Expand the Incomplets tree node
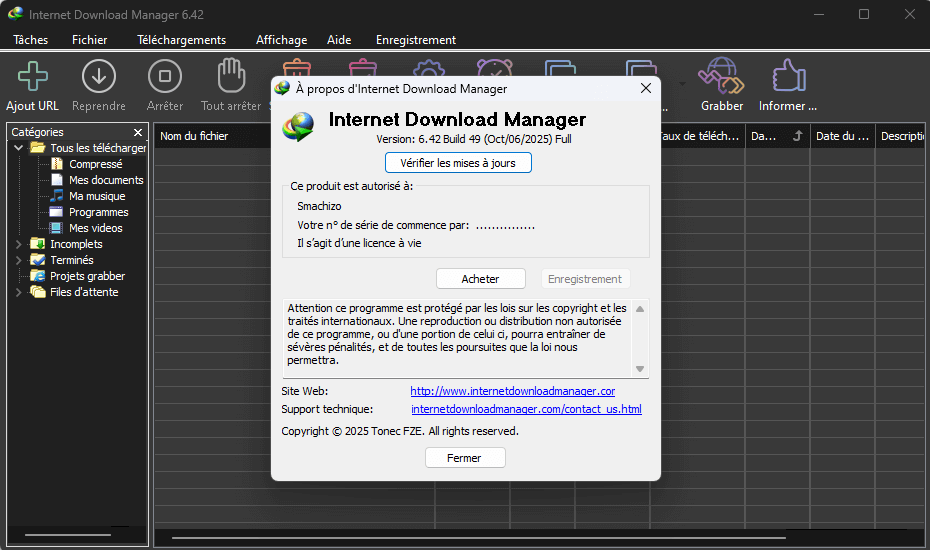 pyautogui.click(x=18, y=244)
